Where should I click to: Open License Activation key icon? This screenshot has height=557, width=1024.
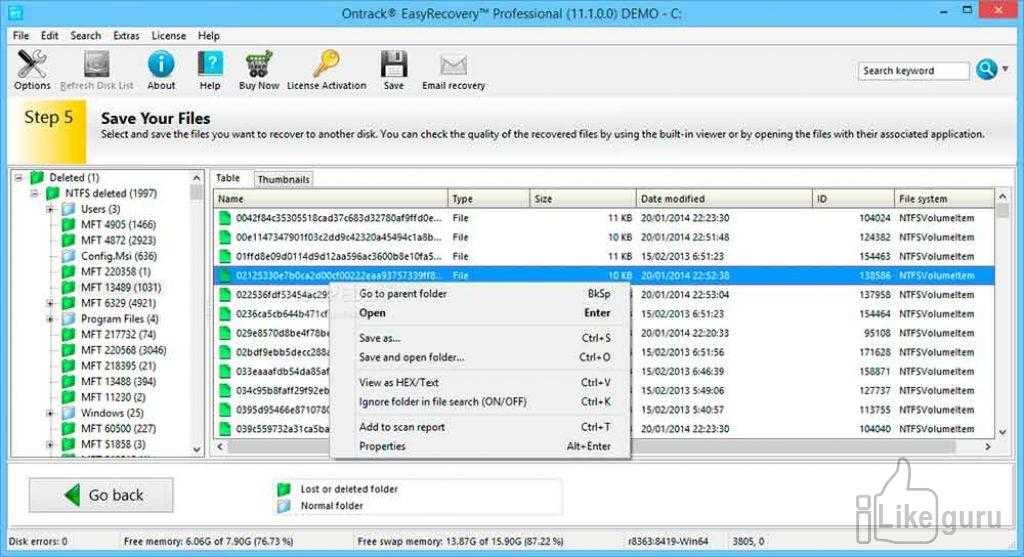[326, 66]
